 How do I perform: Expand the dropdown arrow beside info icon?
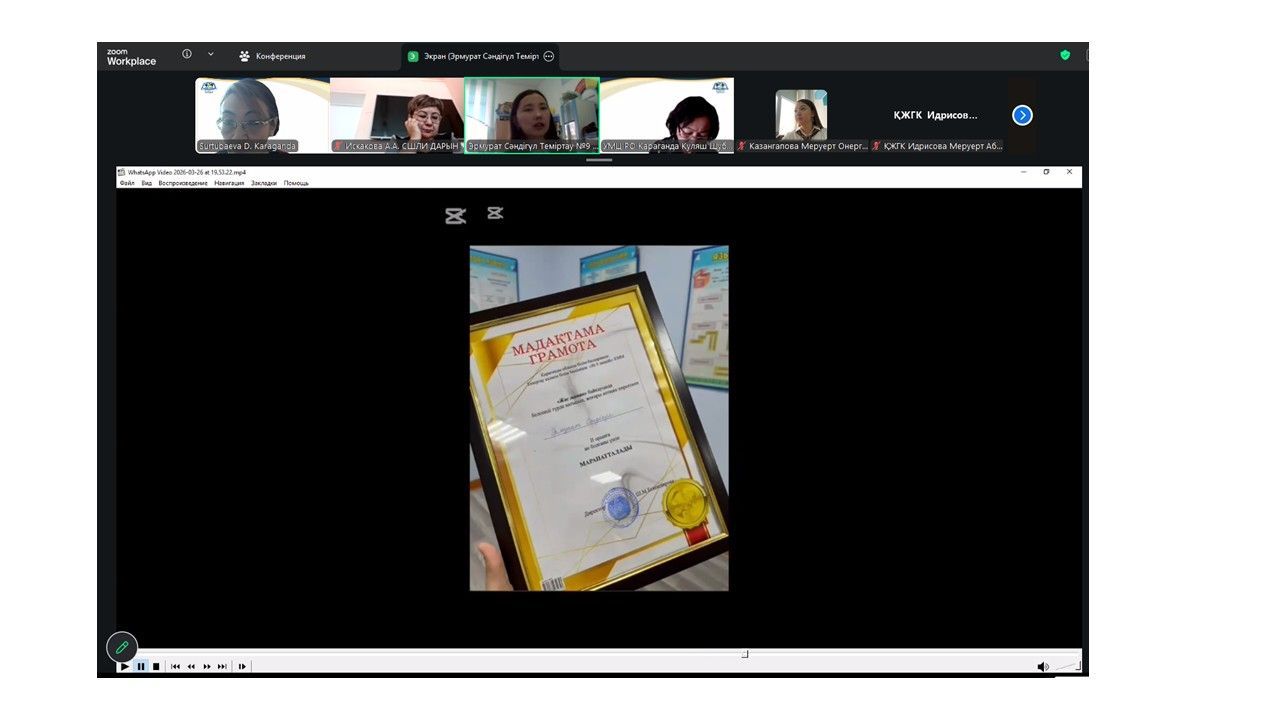(210, 54)
